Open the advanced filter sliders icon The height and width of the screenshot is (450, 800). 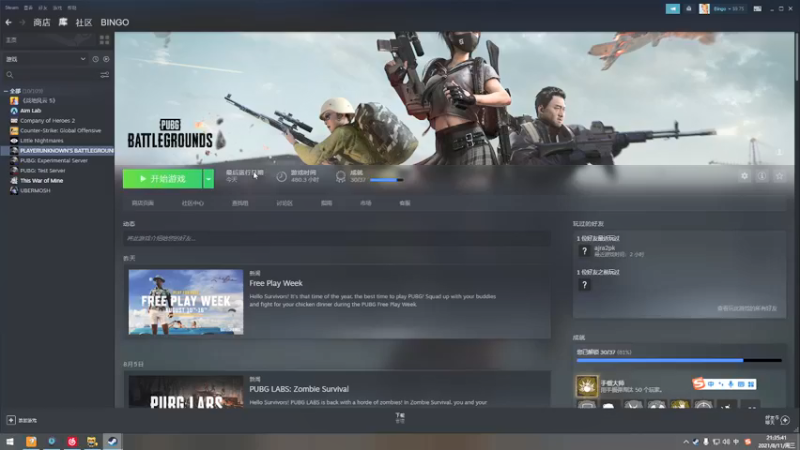pyautogui.click(x=105, y=75)
